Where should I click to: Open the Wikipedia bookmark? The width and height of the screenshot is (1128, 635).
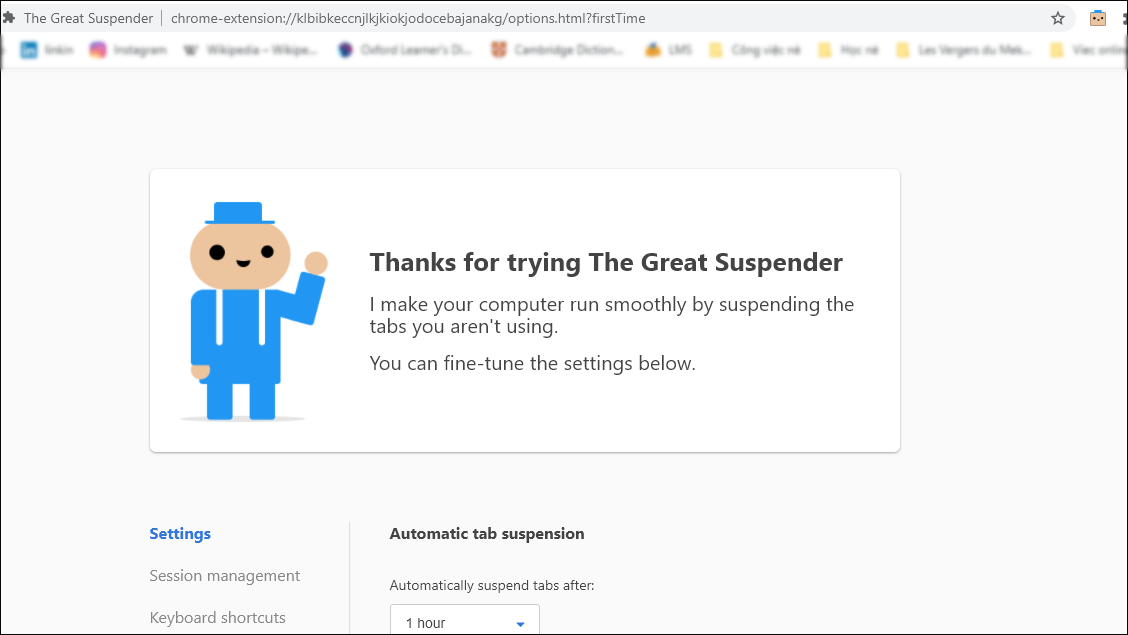250,50
